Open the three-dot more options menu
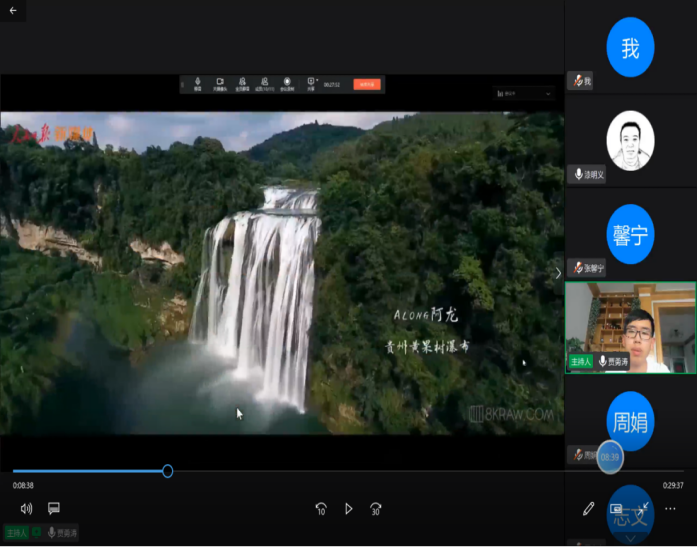The height and width of the screenshot is (547, 697). pyautogui.click(x=671, y=509)
